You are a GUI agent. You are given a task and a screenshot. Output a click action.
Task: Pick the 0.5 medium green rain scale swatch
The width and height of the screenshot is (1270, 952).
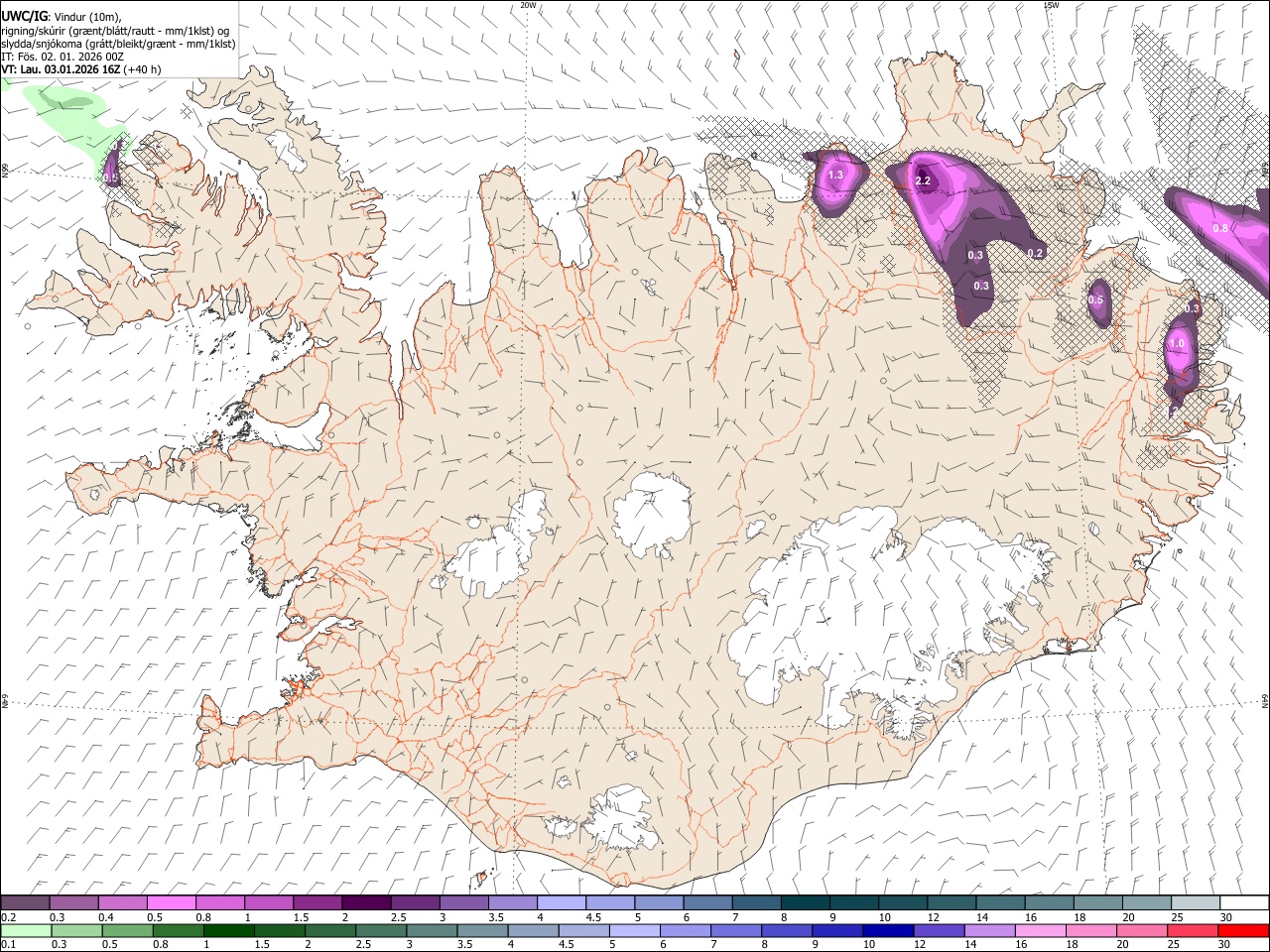[128, 930]
